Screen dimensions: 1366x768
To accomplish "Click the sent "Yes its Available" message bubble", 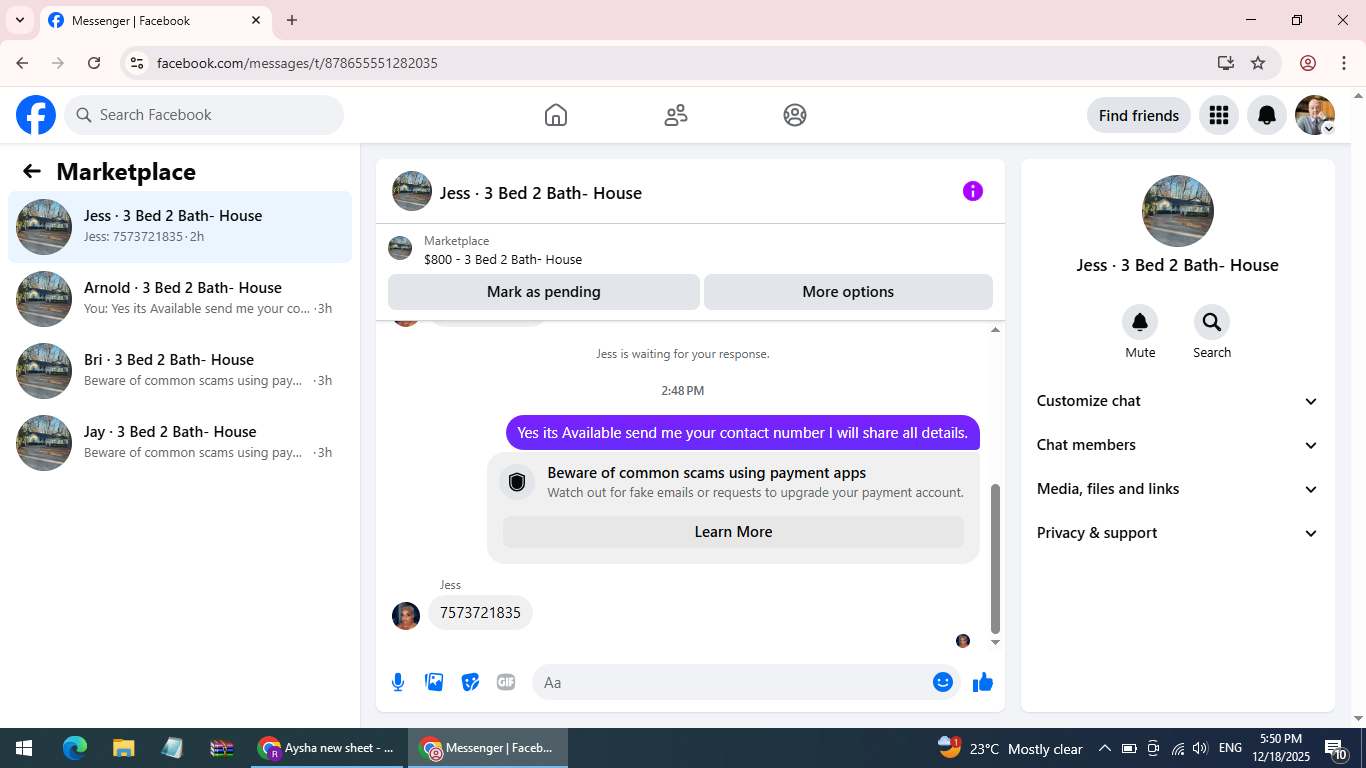I will [x=743, y=433].
